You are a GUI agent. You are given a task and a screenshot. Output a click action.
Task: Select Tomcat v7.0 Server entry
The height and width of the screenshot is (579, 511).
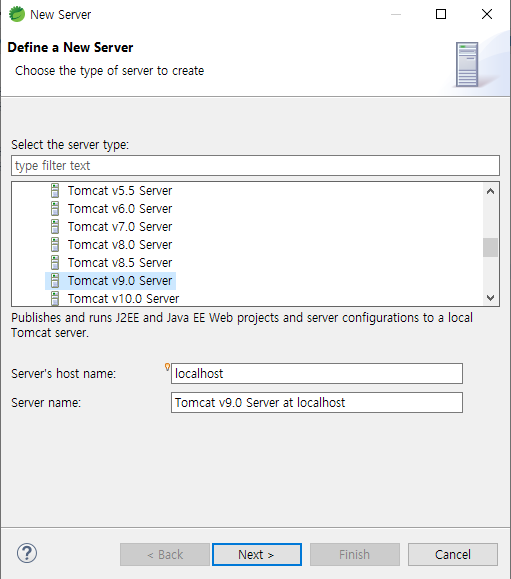(120, 226)
